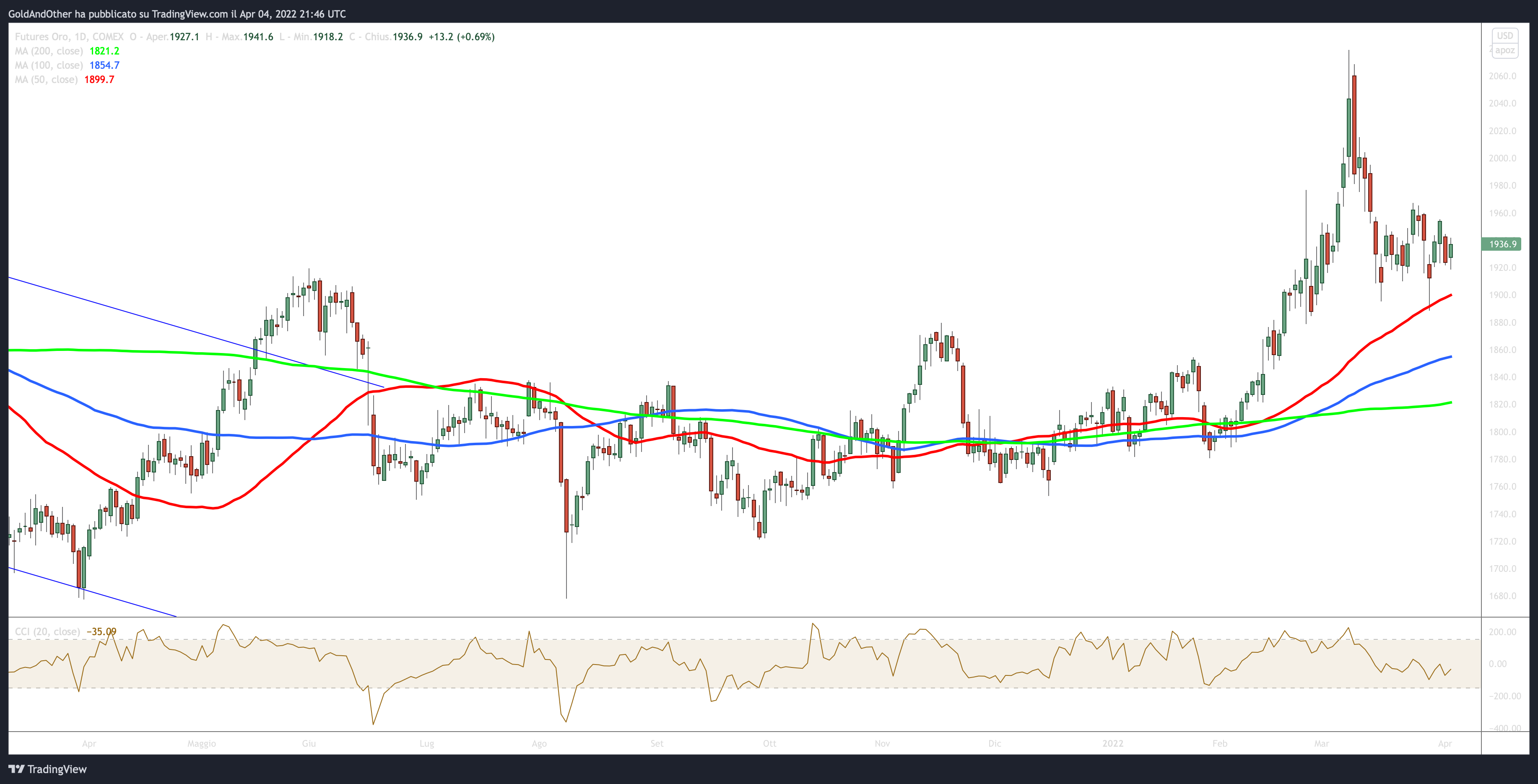This screenshot has width=1538, height=784.
Task: Click the 1800.0 price axis label
Action: pos(1503,432)
